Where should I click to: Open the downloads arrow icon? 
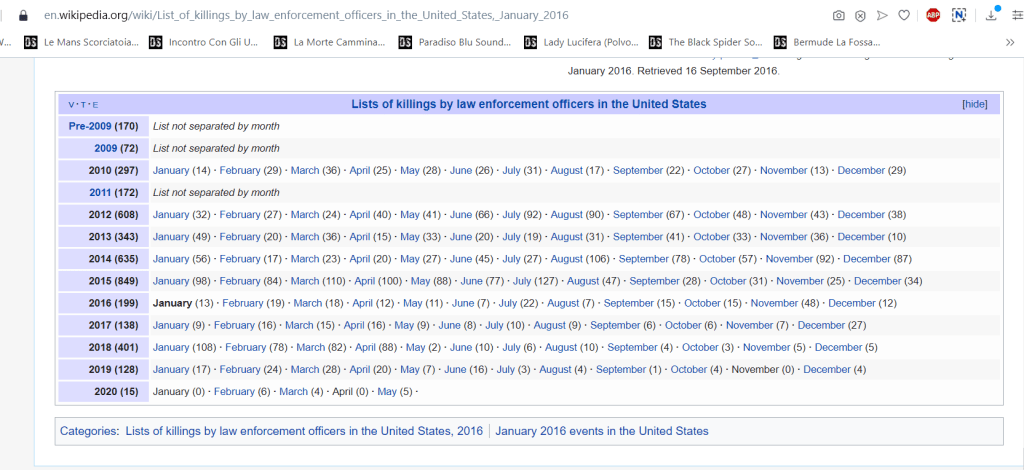991,15
